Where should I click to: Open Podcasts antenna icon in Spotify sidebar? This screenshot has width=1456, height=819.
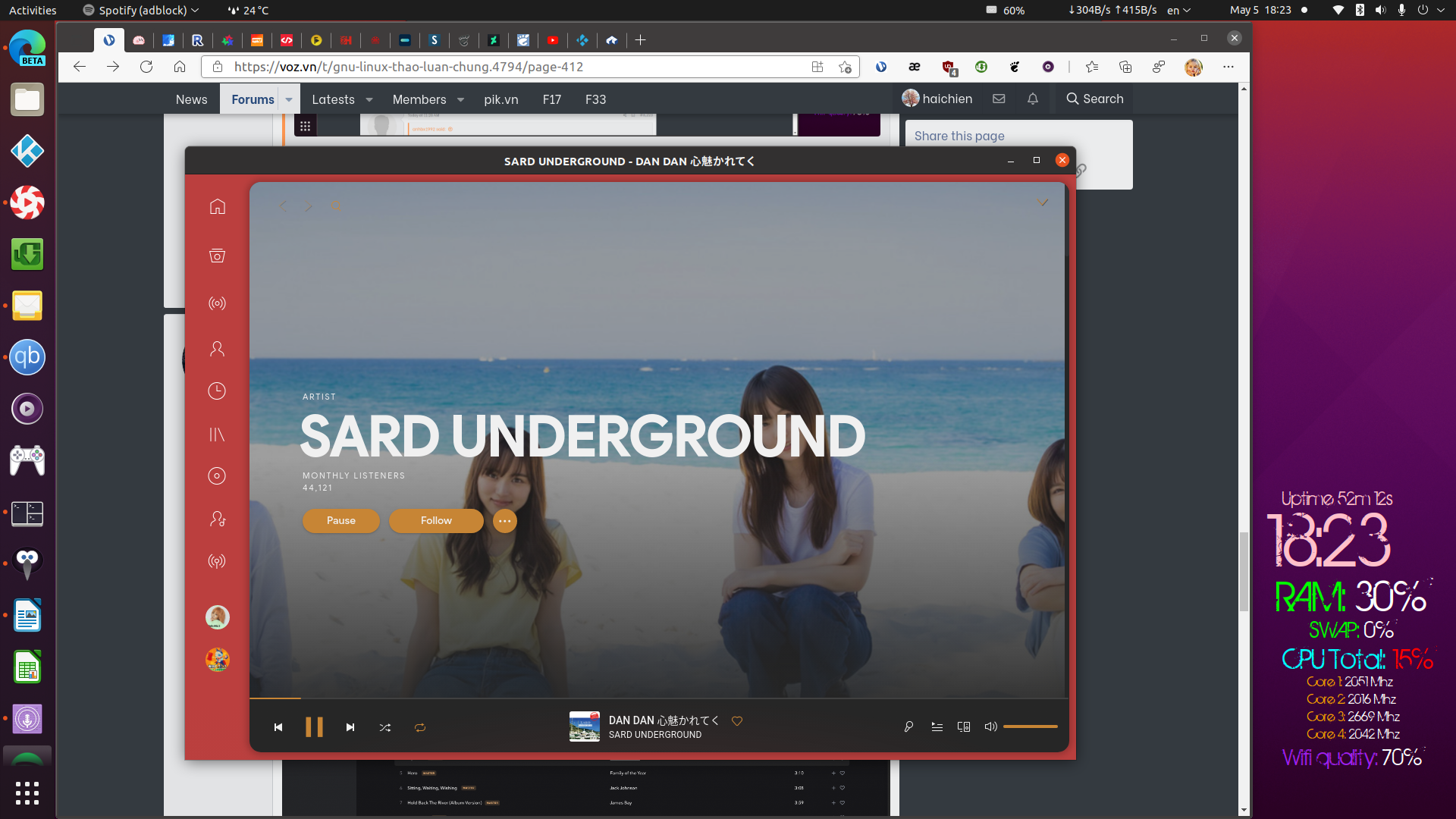217,561
